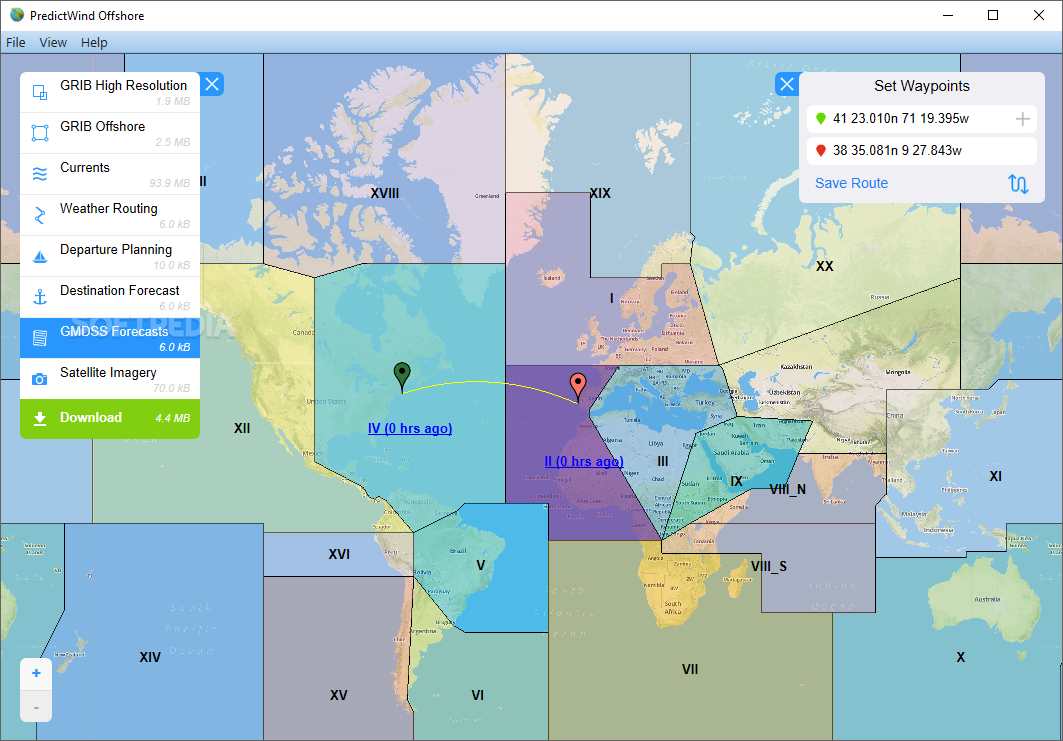1063x741 pixels.
Task: Click the Currents waves icon
Action: click(x=40, y=174)
